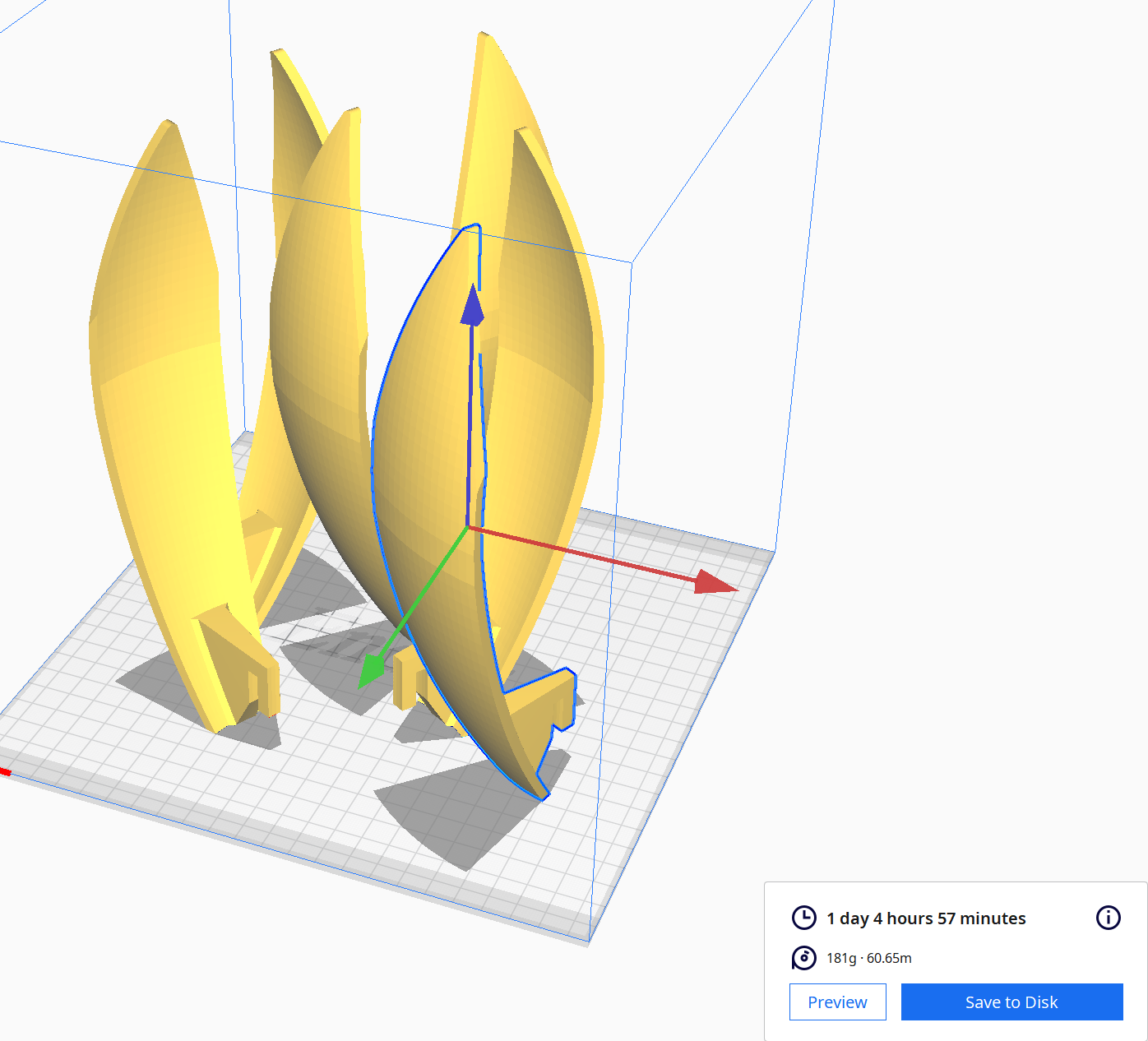Screen dimensions: 1148x1041
Task: Click the blue Z-axis arrow of the gizmo
Action: pos(473,308)
